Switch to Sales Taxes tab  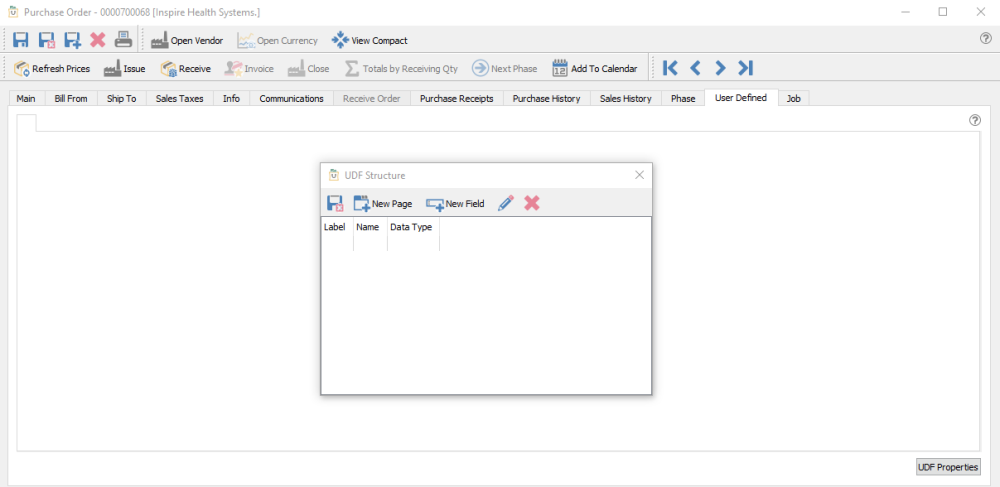(x=180, y=98)
